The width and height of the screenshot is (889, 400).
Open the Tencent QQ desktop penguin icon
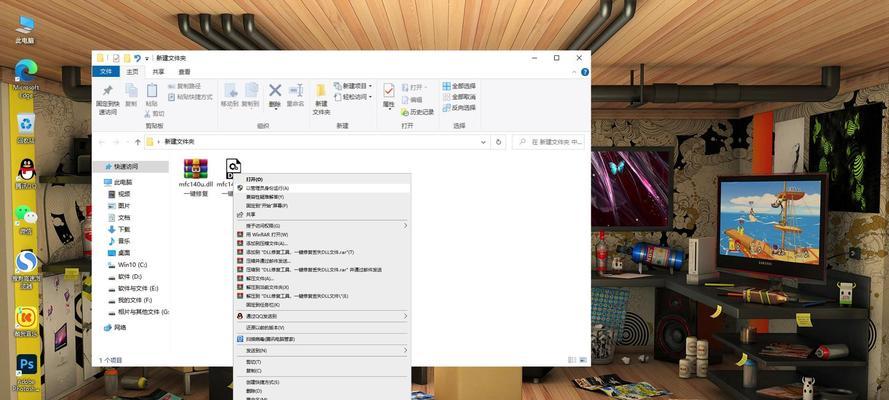pyautogui.click(x=26, y=174)
